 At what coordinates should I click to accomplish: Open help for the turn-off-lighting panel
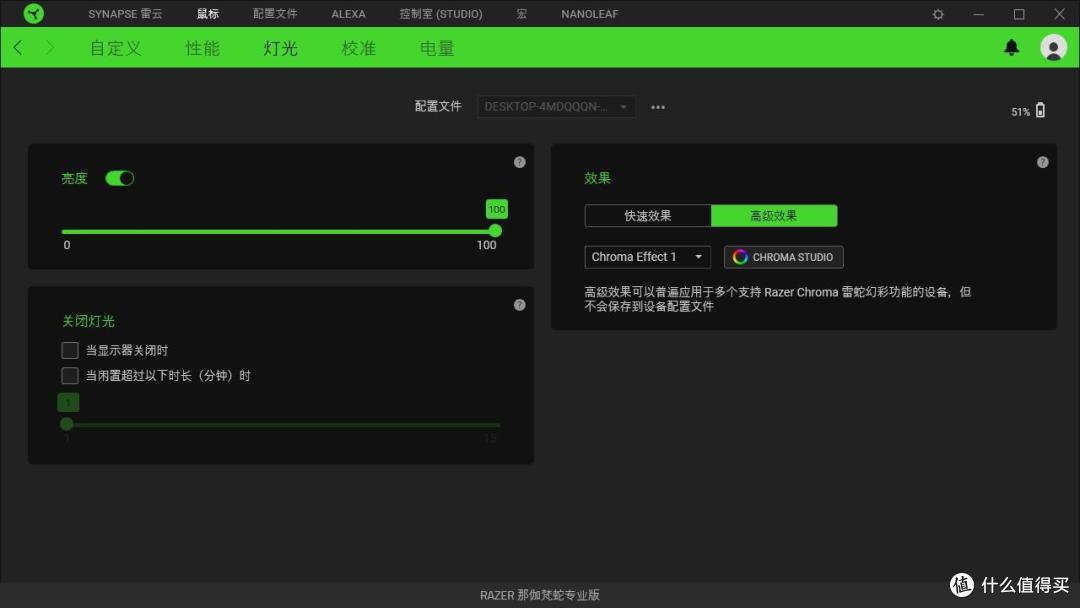tap(519, 305)
